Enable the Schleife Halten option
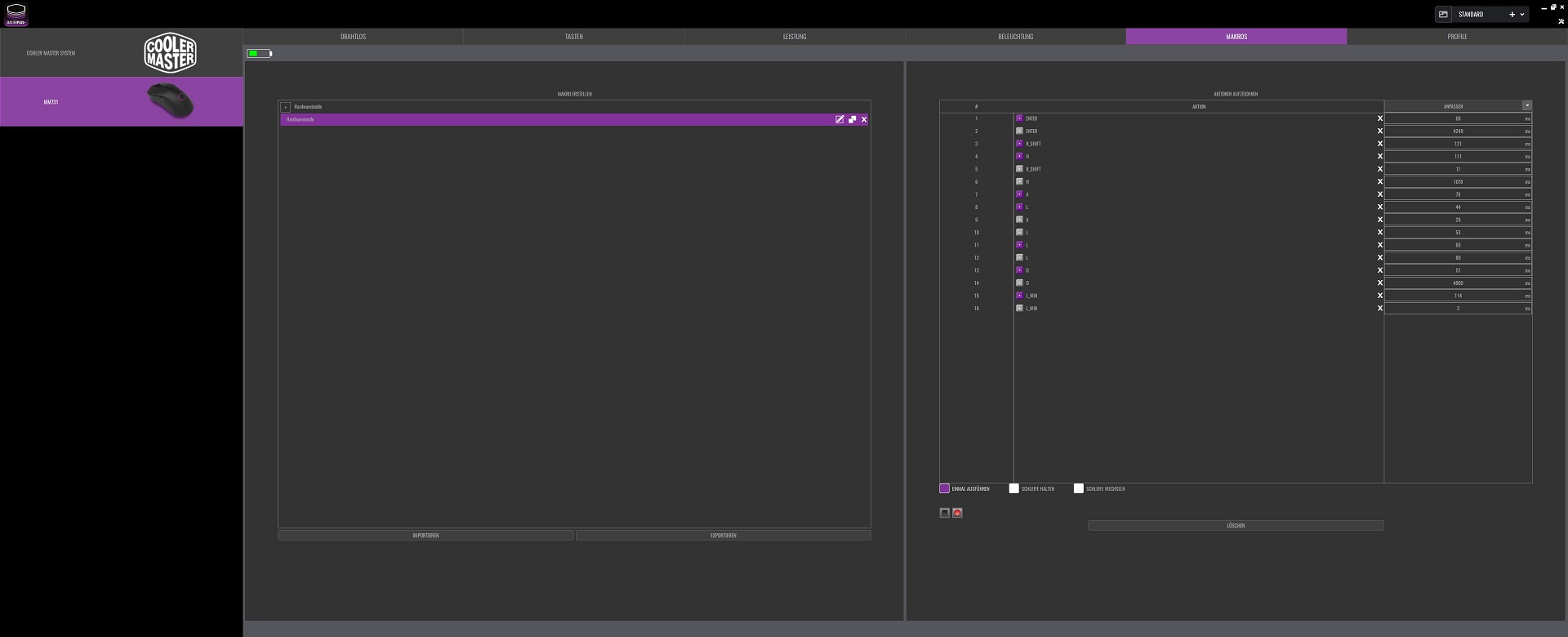The image size is (1568, 637). coord(1014,488)
